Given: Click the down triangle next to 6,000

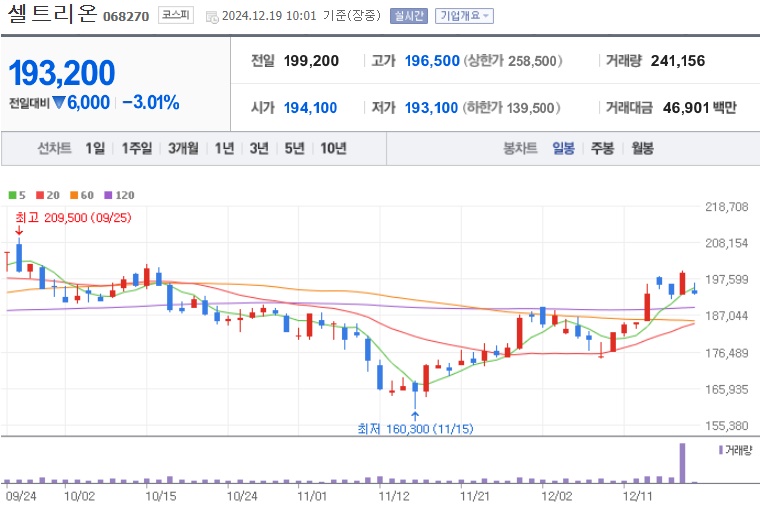Looking at the screenshot, I should pos(59,103).
